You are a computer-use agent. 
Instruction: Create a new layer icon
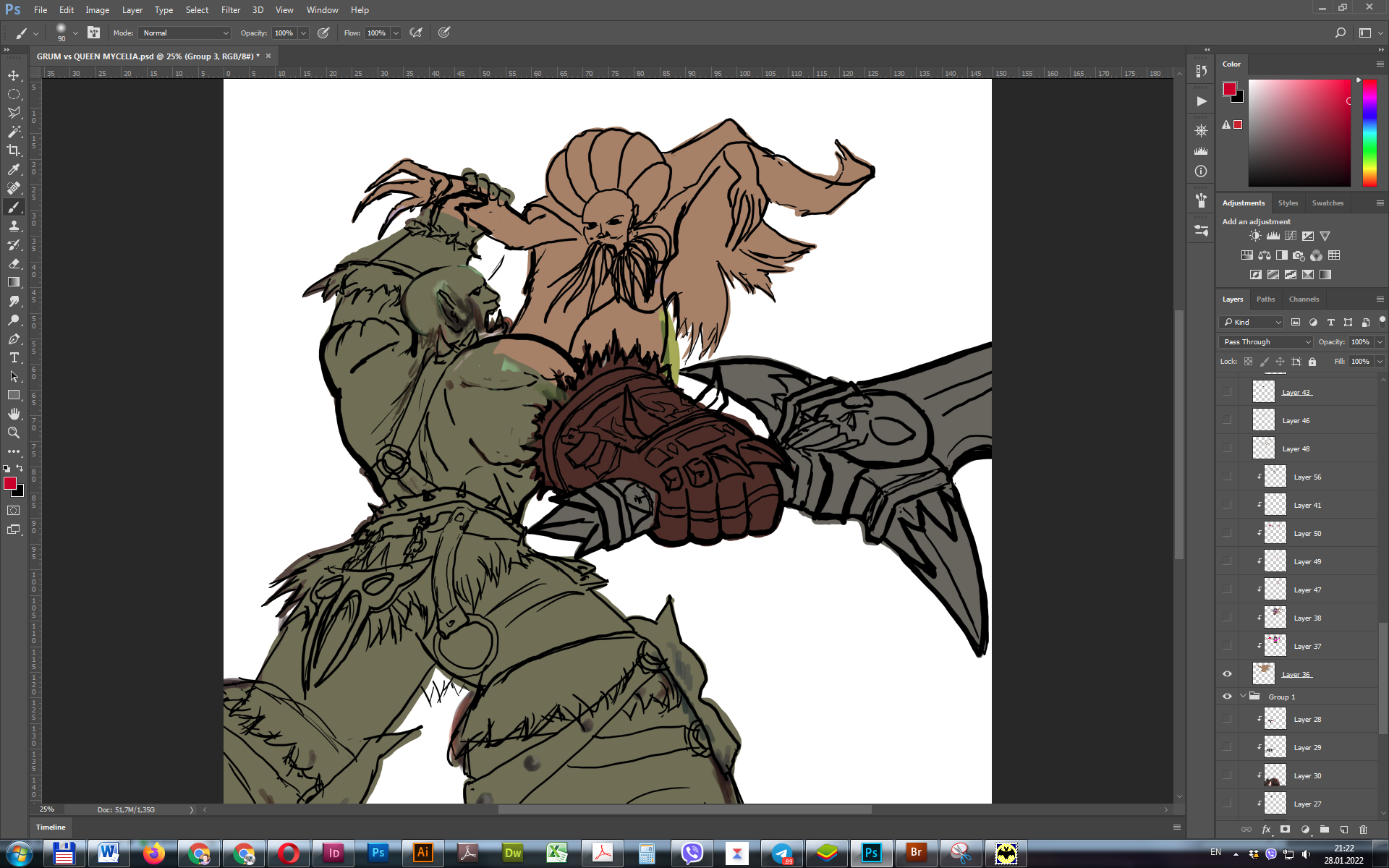click(1343, 830)
